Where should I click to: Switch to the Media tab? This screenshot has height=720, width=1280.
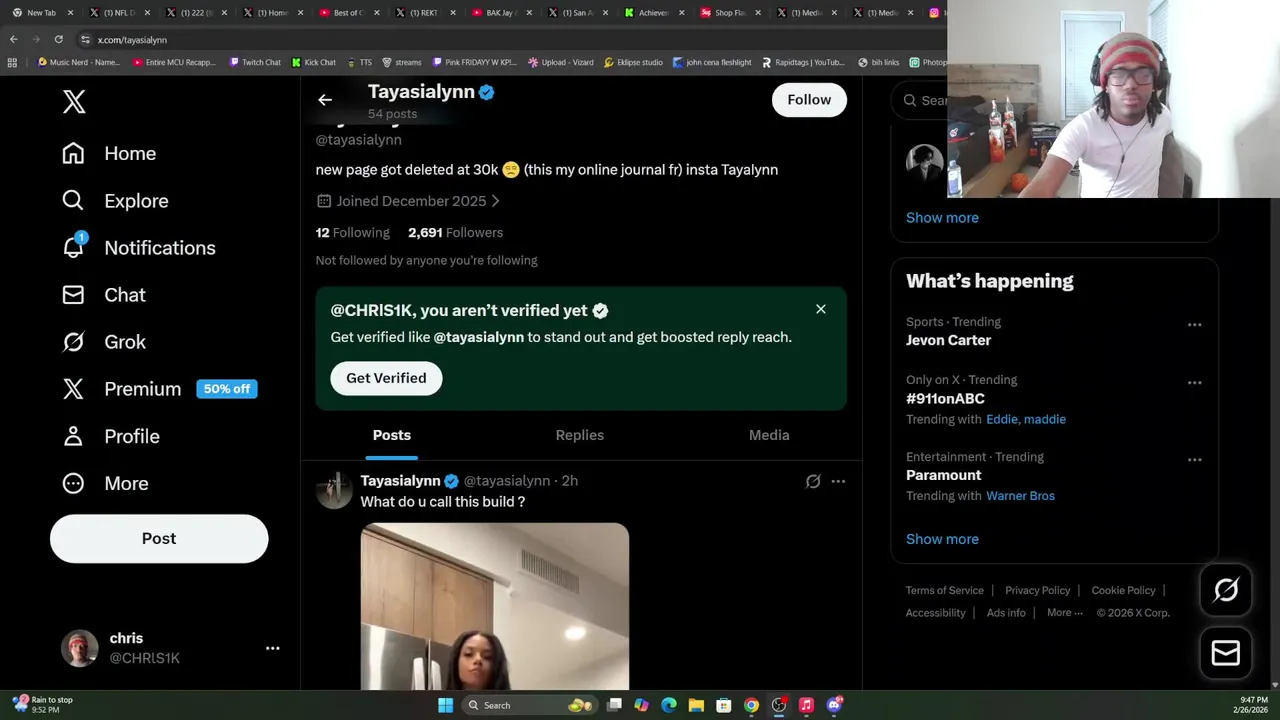coord(769,435)
